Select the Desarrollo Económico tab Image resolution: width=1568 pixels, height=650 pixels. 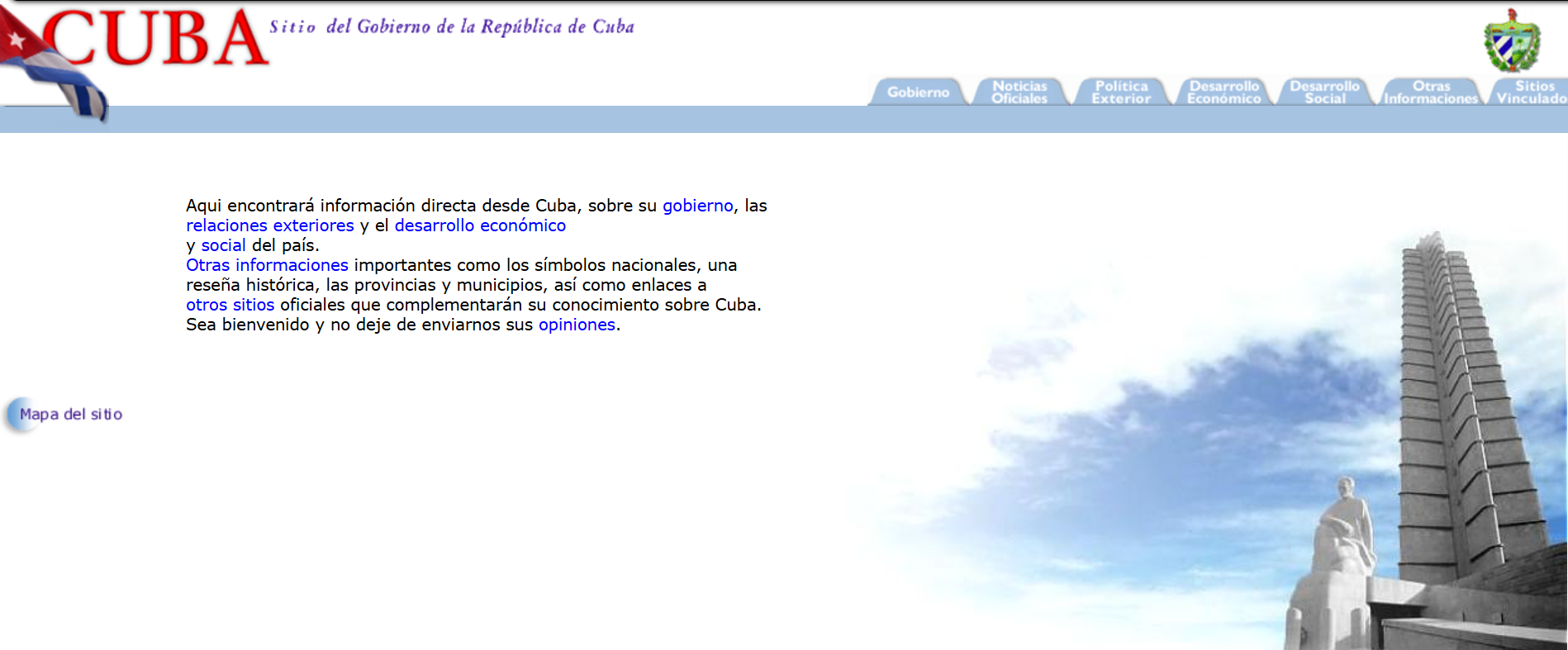(1224, 92)
